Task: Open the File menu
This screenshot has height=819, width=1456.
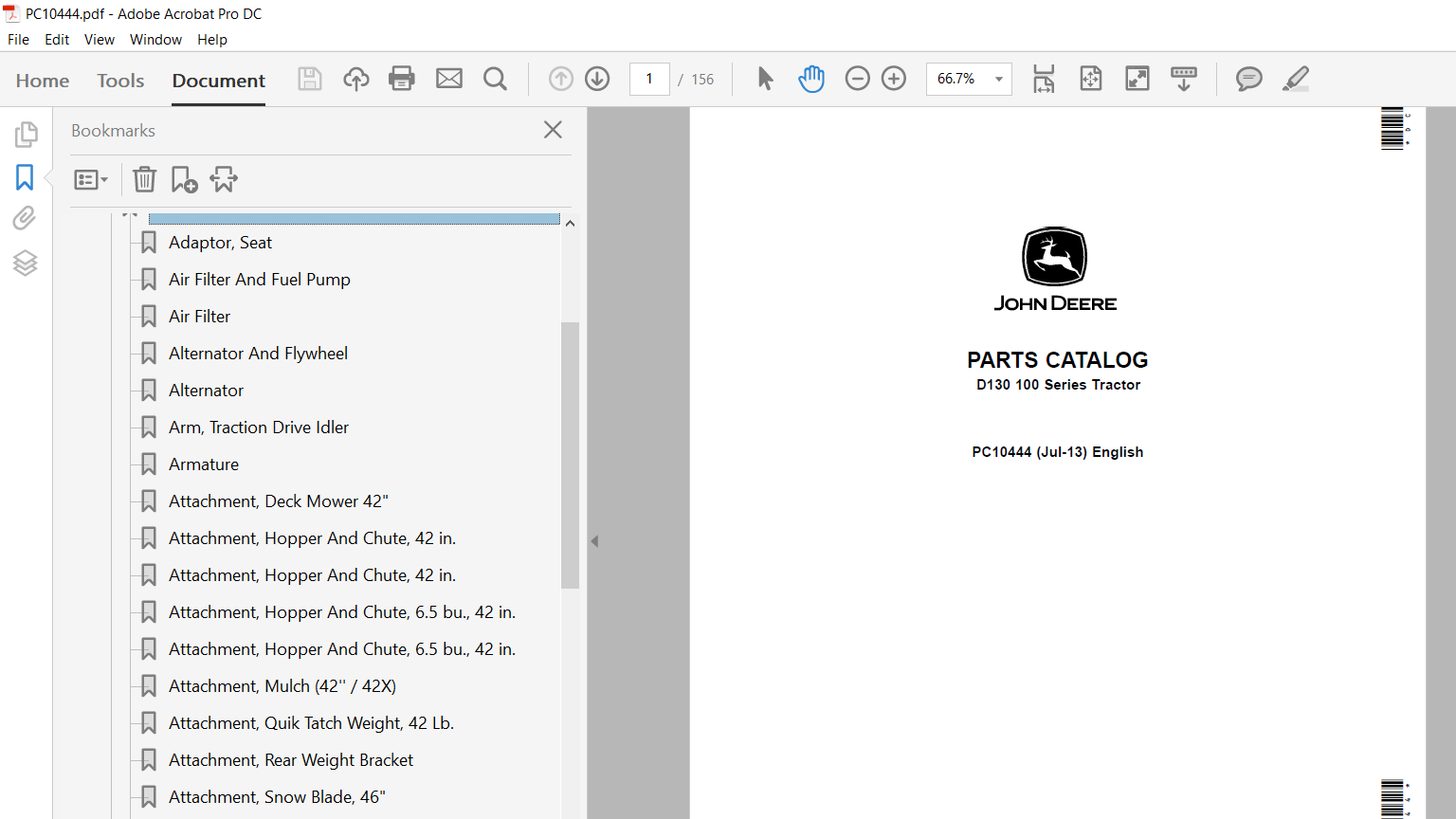Action: click(18, 40)
